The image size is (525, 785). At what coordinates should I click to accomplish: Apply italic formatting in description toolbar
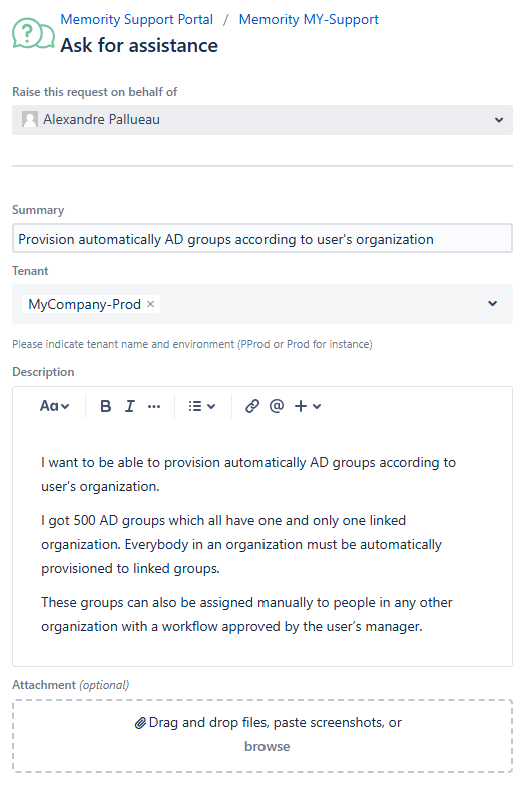coord(130,406)
